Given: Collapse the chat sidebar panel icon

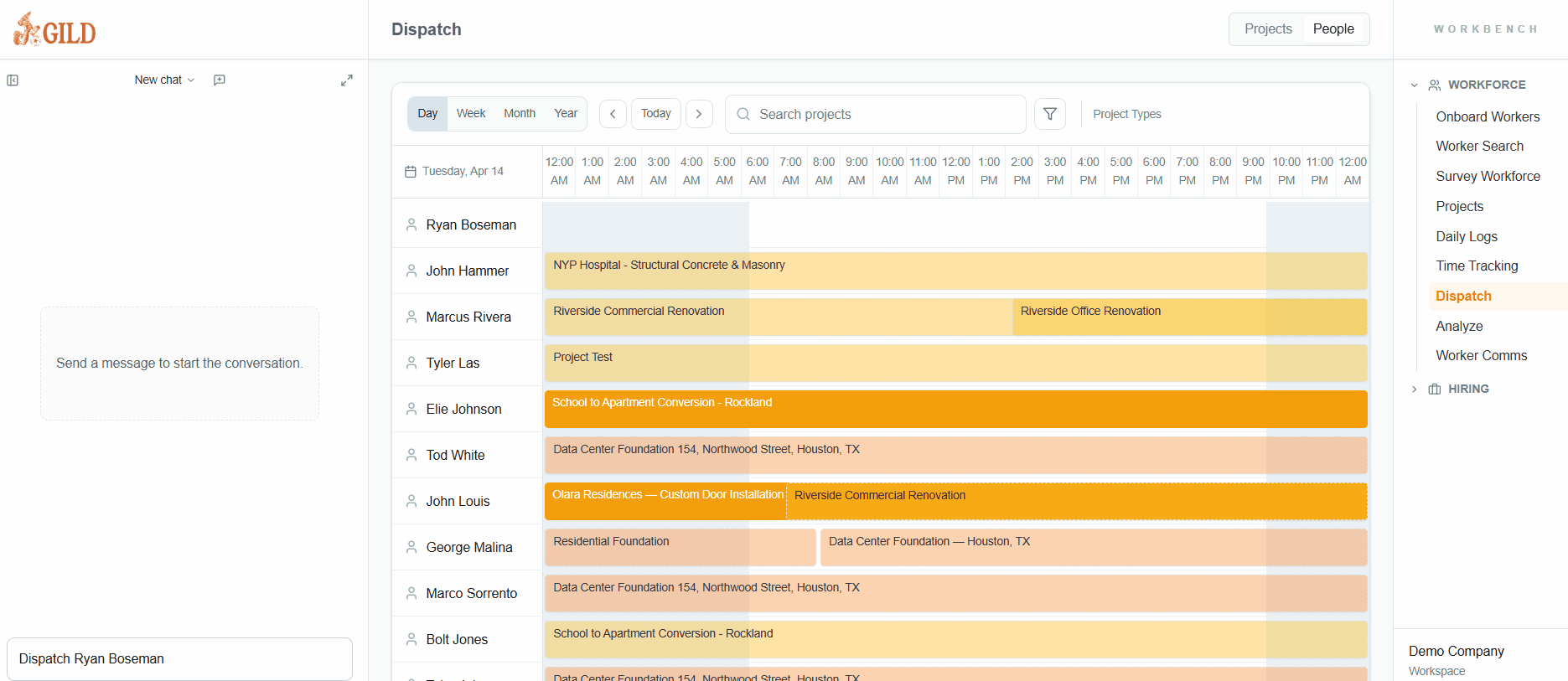Looking at the screenshot, I should 13,80.
